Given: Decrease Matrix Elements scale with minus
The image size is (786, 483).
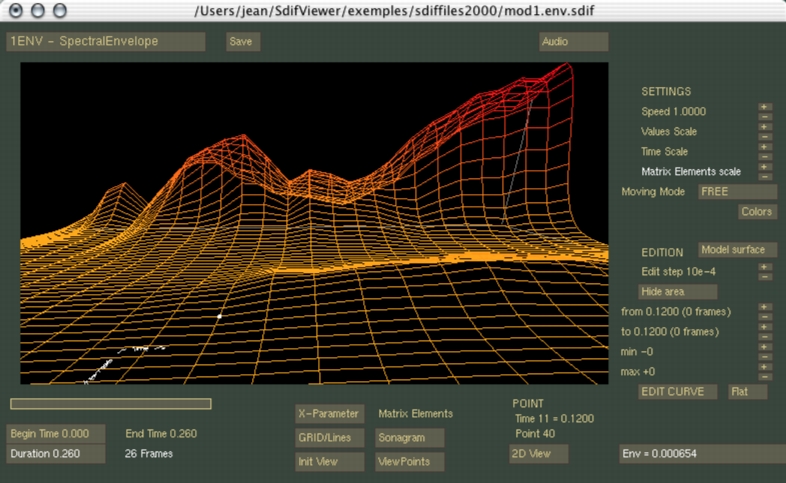Looking at the screenshot, I should tap(764, 175).
